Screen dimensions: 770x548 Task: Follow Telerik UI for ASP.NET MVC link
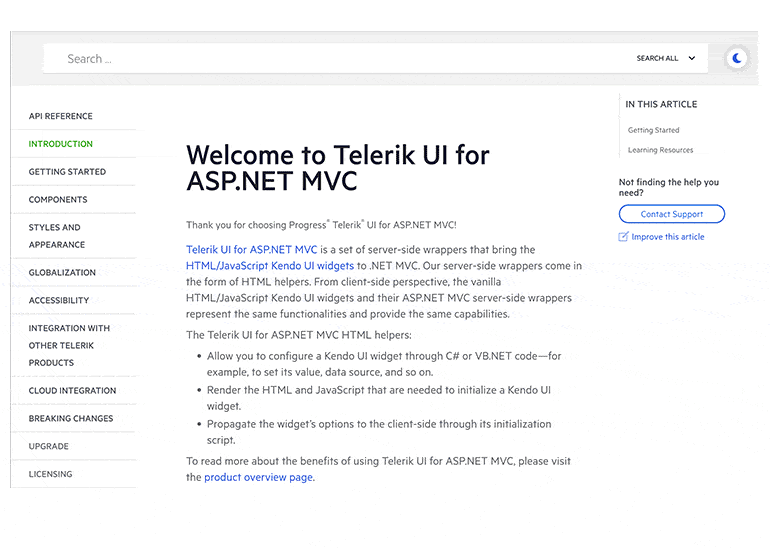tap(251, 250)
